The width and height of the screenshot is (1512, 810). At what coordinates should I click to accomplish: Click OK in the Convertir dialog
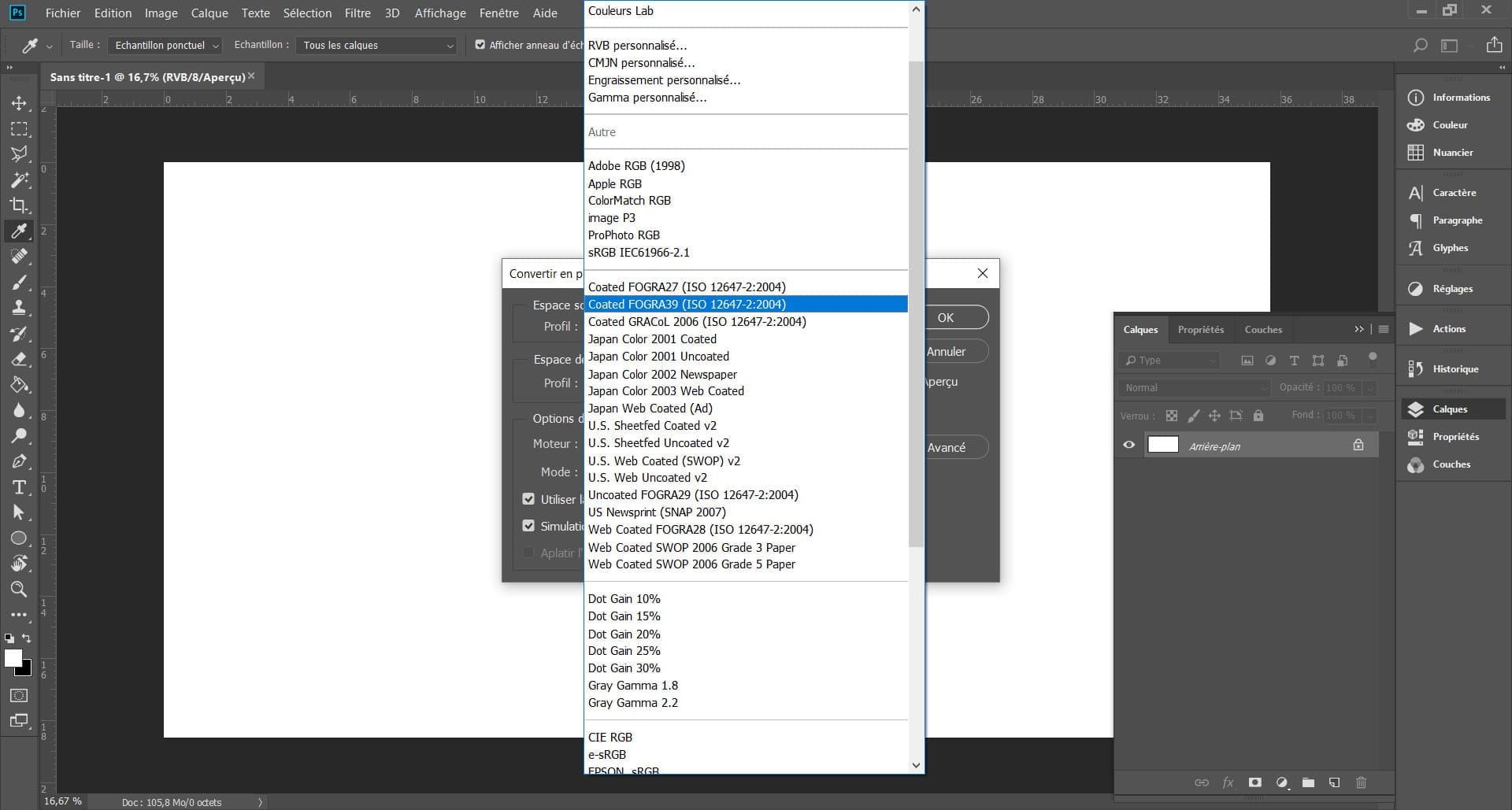(955, 317)
